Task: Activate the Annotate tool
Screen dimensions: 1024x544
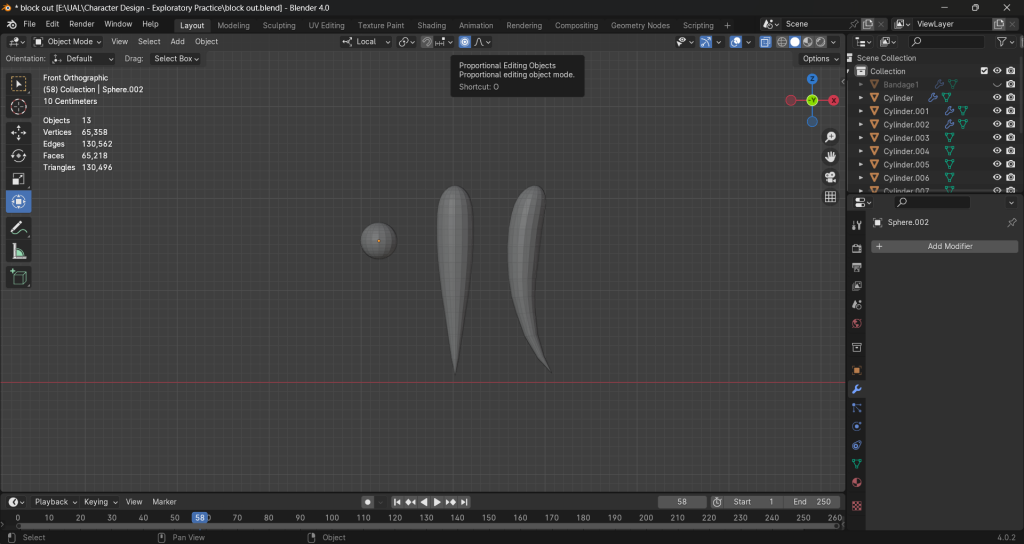Action: pyautogui.click(x=18, y=228)
